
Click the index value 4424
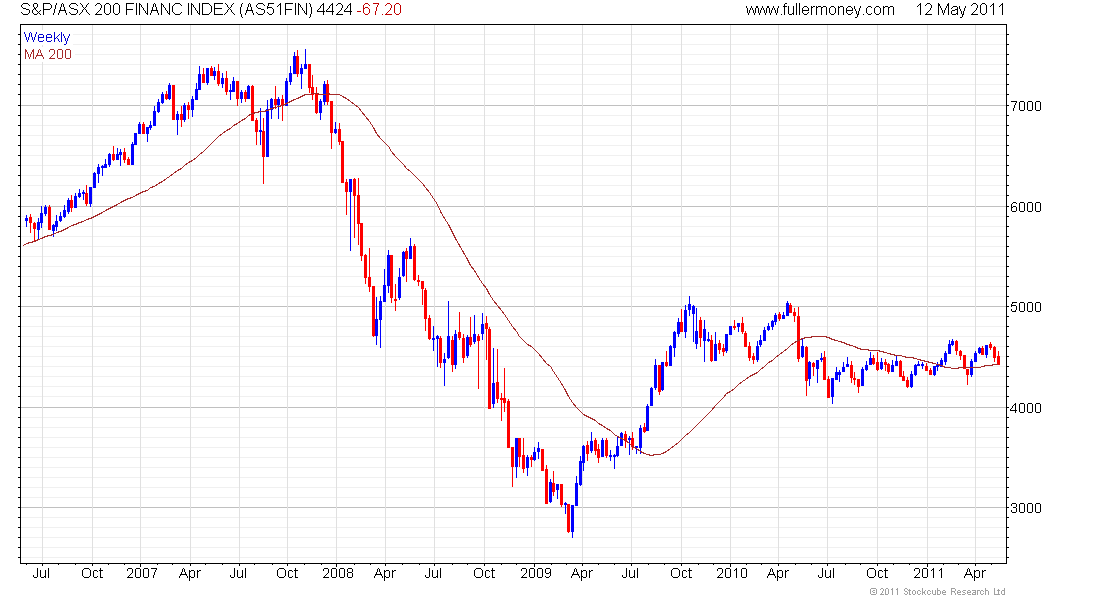(335, 10)
